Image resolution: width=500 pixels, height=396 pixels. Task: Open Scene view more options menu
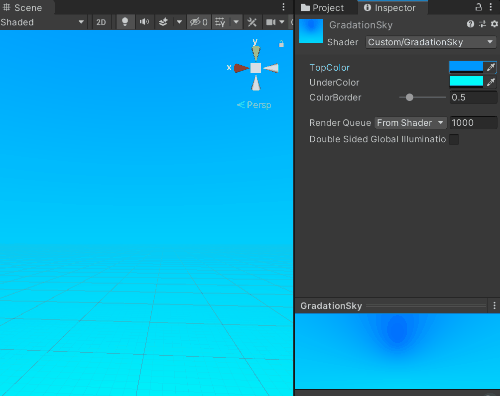click(x=283, y=7)
